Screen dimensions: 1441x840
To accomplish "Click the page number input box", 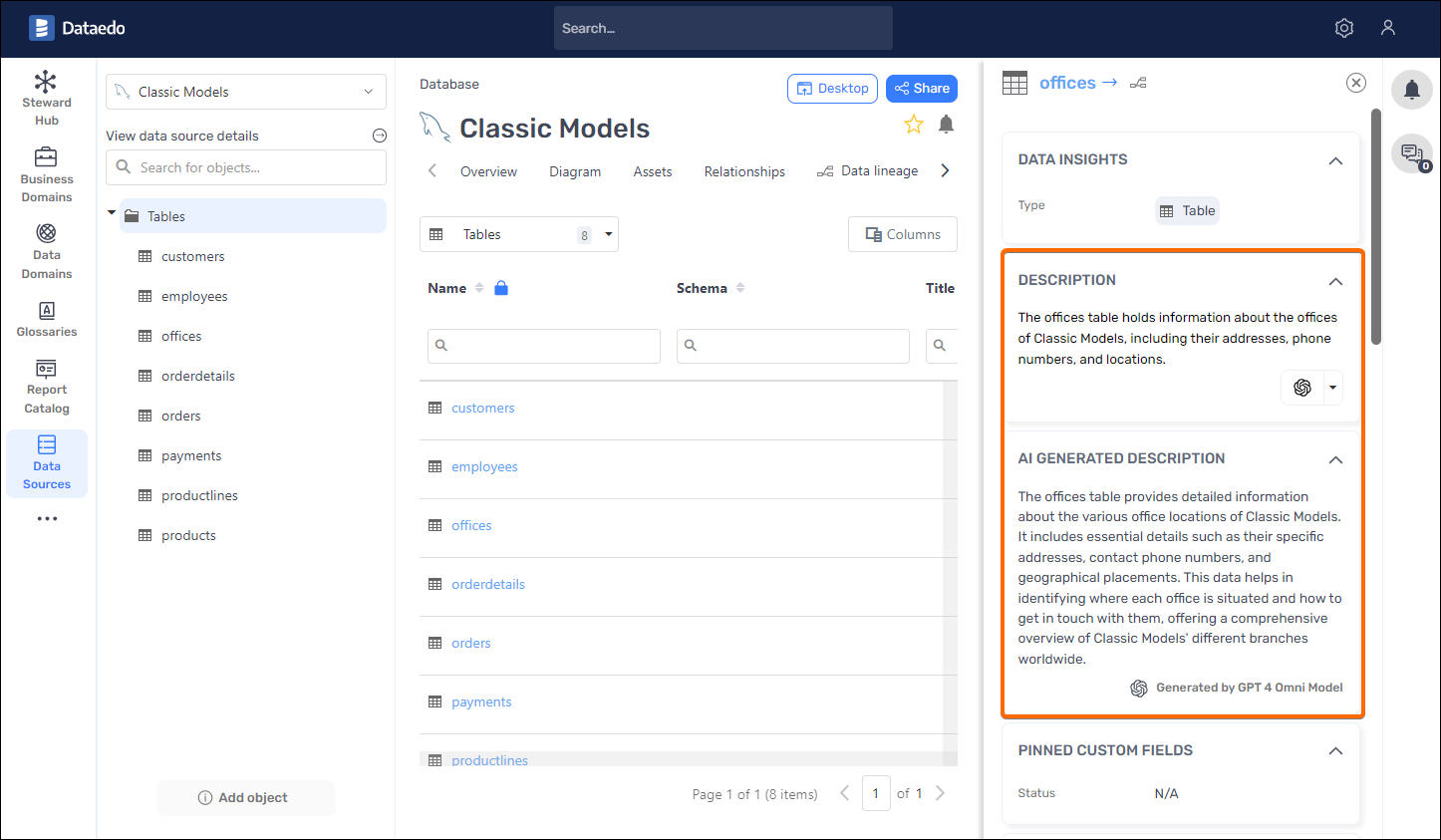I will (876, 793).
